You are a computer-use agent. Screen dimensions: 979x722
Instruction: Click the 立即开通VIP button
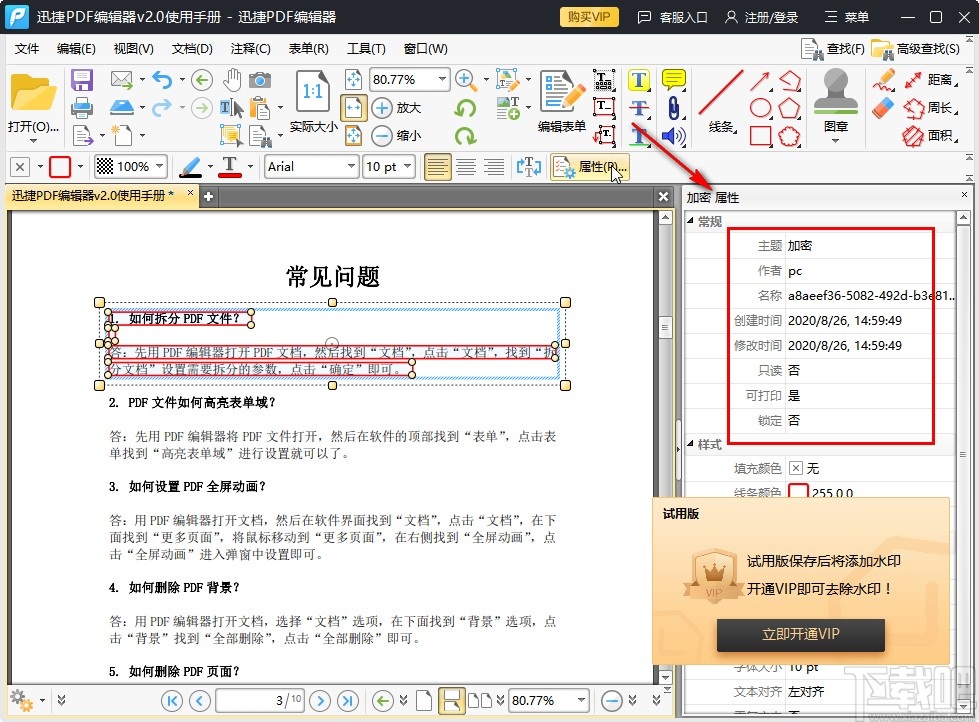click(800, 635)
